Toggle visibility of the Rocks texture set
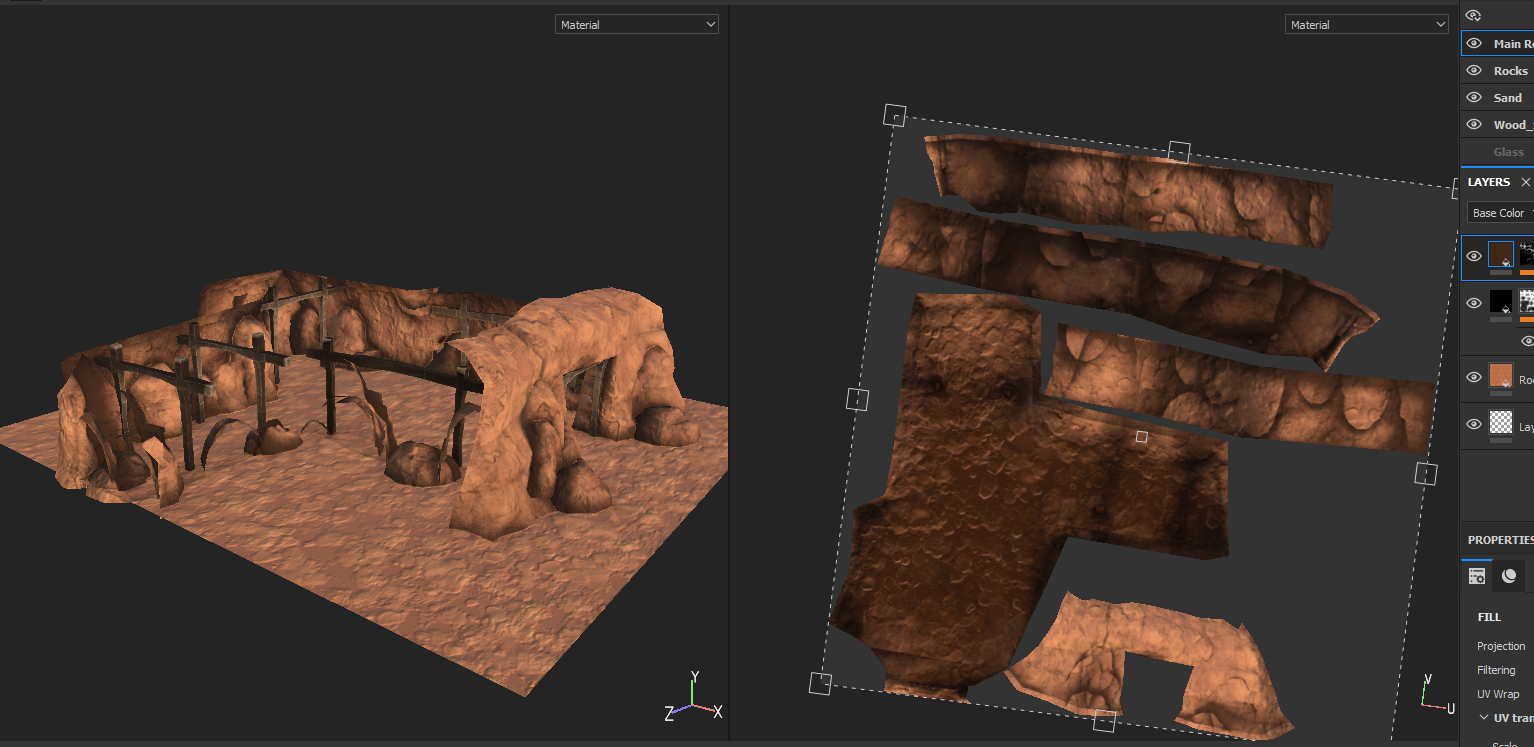The width and height of the screenshot is (1534, 747). [1473, 71]
